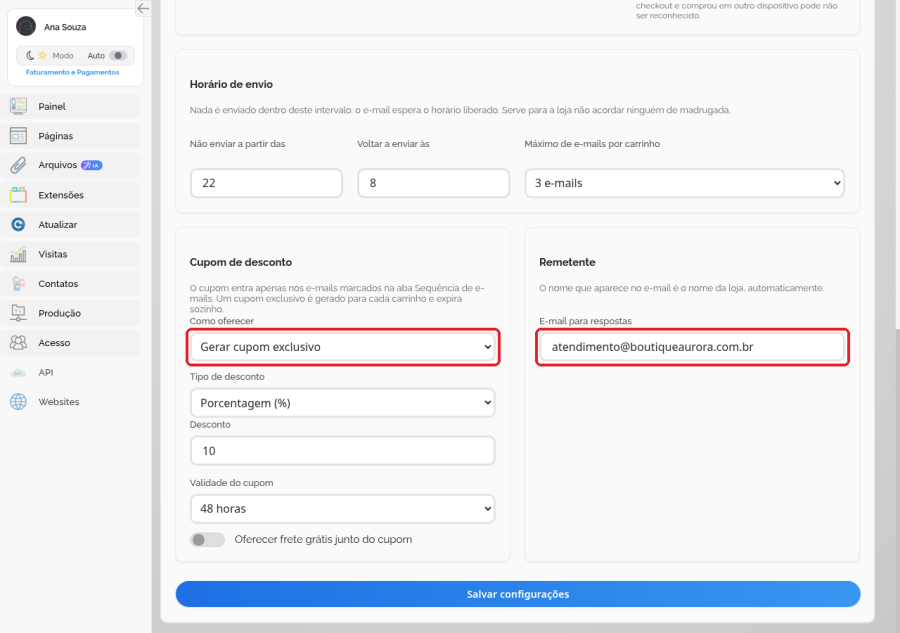
Task: Open Painel from the sidebar menu
Action: [71, 106]
